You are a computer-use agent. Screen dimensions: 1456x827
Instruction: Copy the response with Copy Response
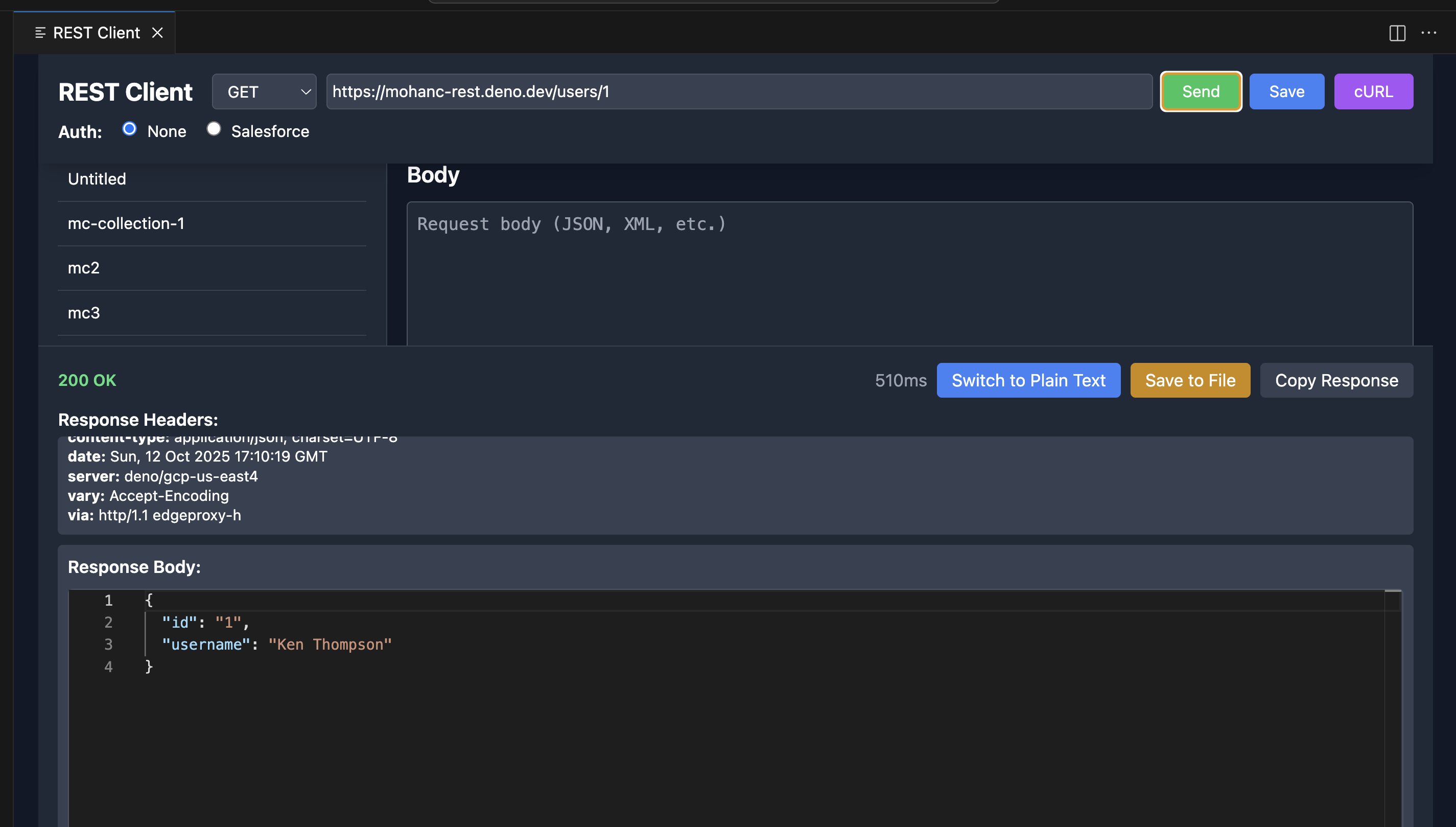click(x=1336, y=381)
